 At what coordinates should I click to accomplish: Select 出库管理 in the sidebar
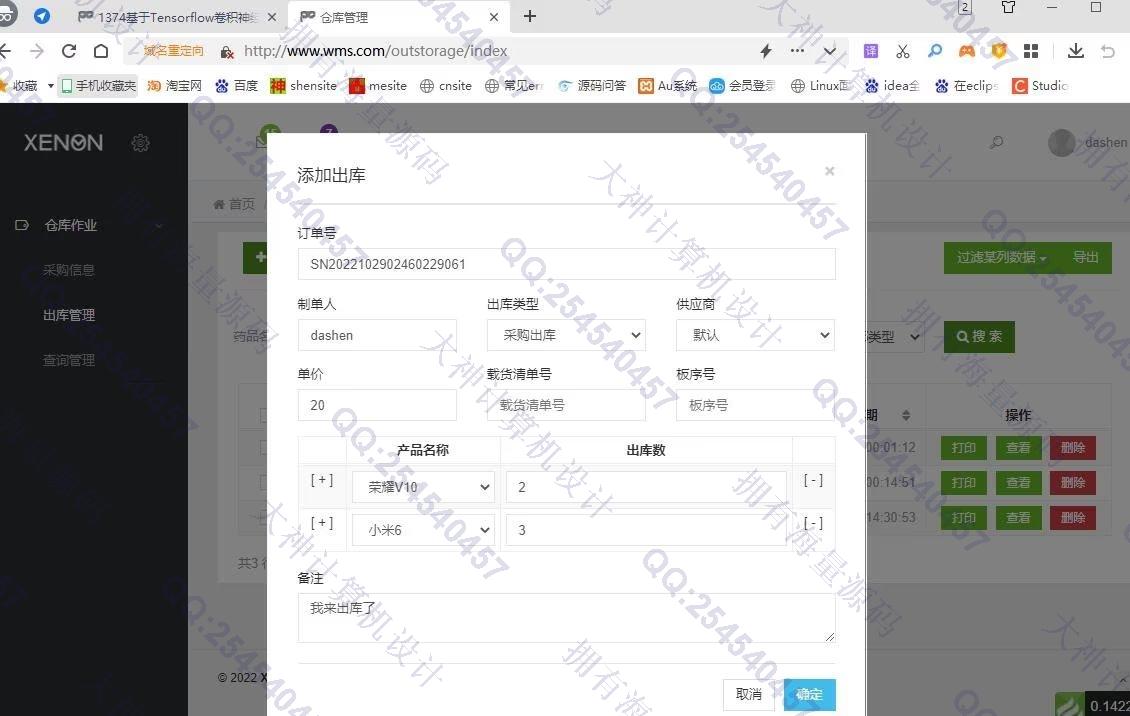(69, 315)
